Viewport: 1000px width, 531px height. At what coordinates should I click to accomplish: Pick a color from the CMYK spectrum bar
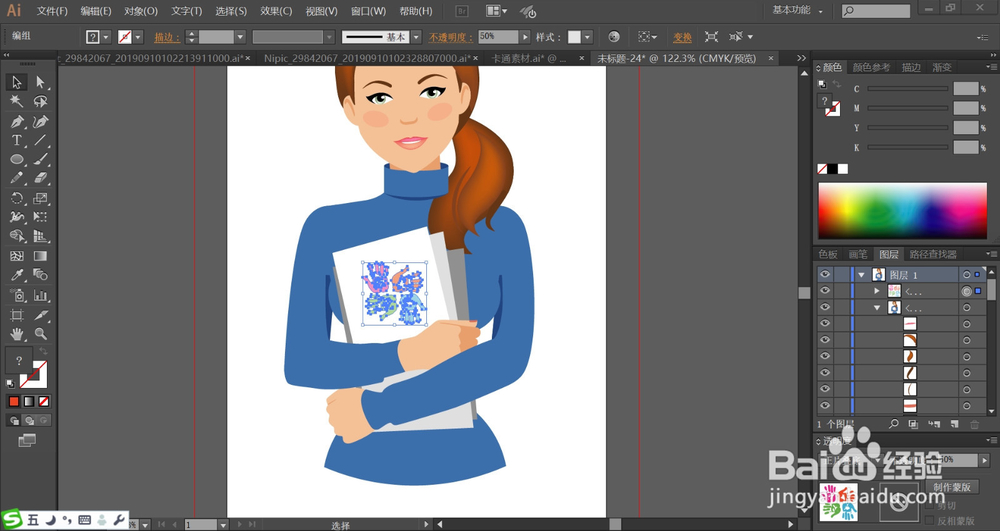pyautogui.click(x=902, y=211)
